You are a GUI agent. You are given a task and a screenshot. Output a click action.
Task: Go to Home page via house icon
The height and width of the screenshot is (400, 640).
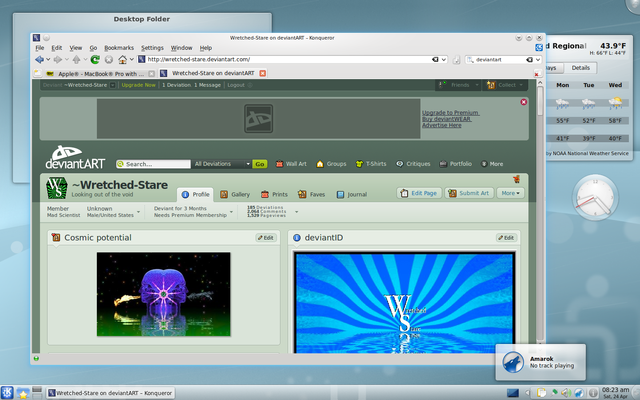point(122,60)
